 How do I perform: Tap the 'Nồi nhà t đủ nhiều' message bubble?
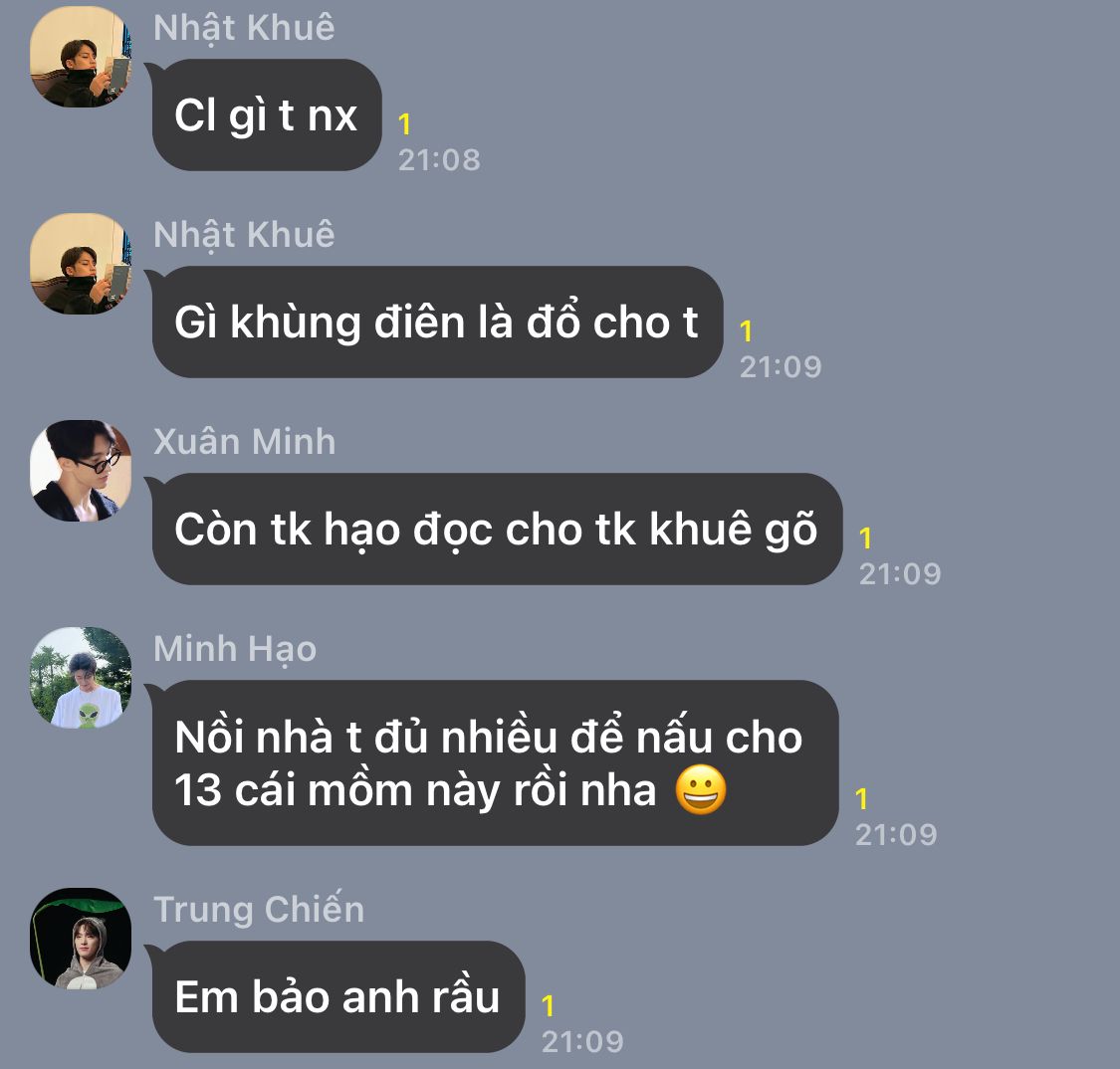(494, 762)
